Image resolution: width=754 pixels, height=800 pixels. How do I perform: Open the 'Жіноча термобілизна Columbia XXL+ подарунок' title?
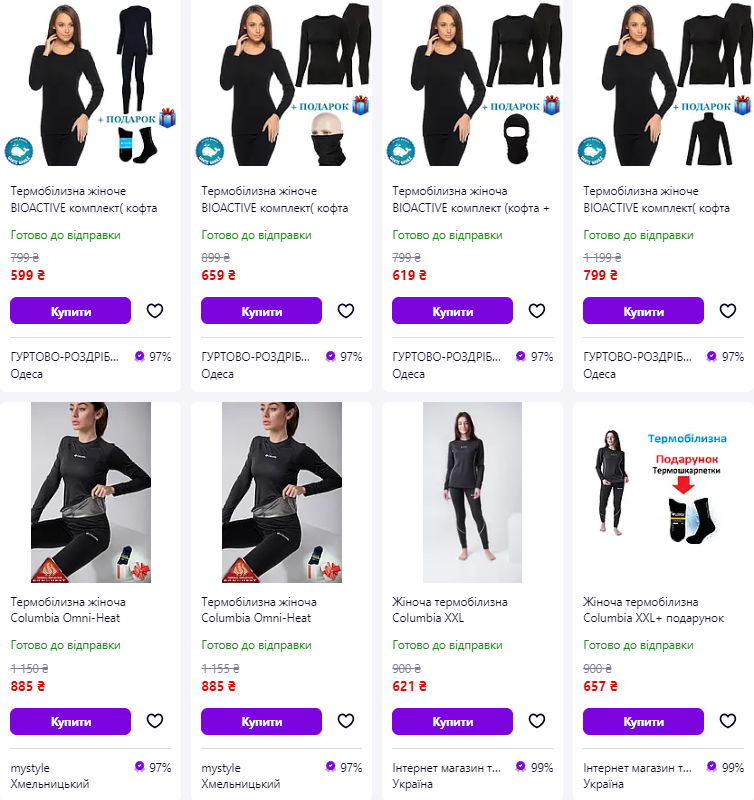click(653, 610)
